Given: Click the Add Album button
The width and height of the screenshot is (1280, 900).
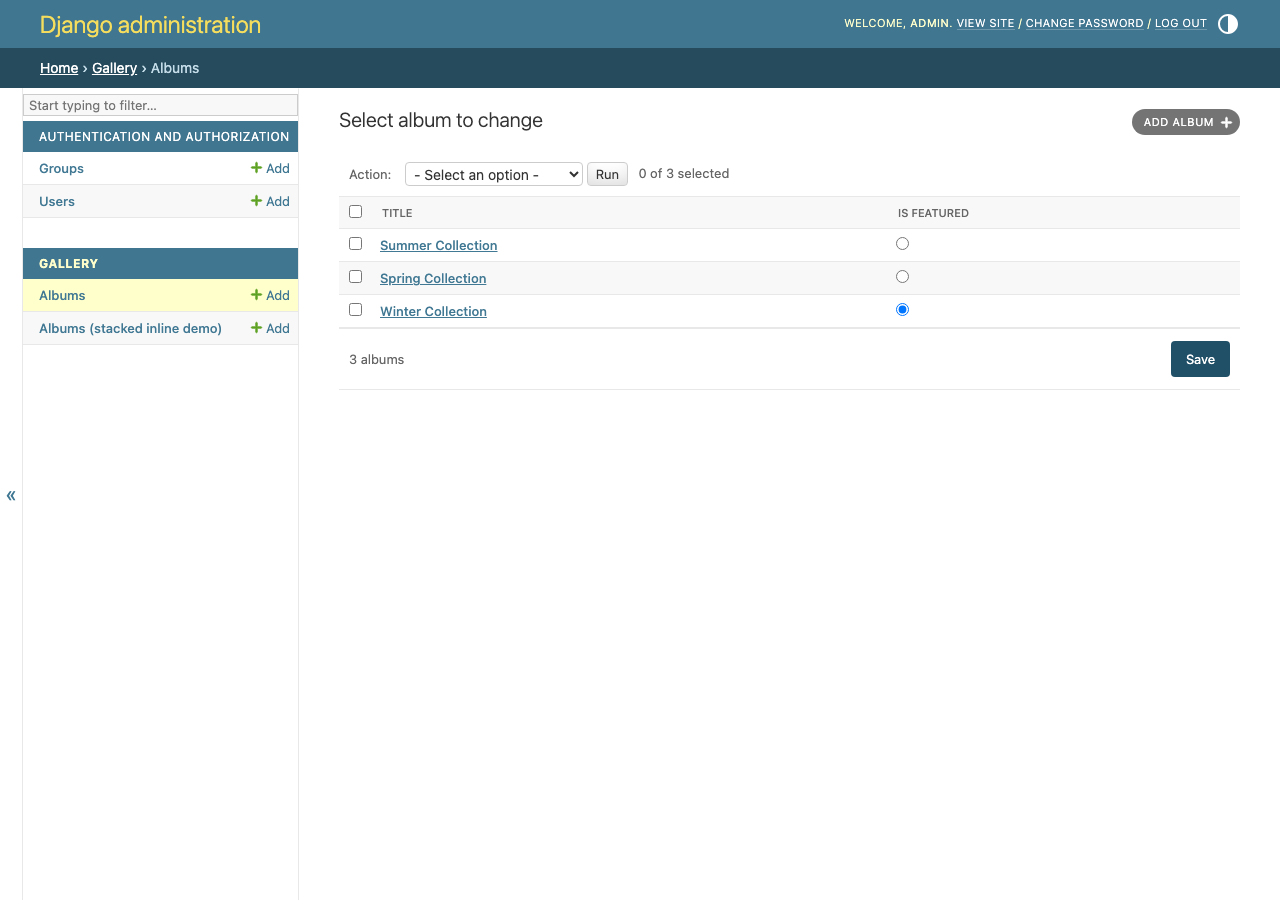Looking at the screenshot, I should (x=1186, y=122).
